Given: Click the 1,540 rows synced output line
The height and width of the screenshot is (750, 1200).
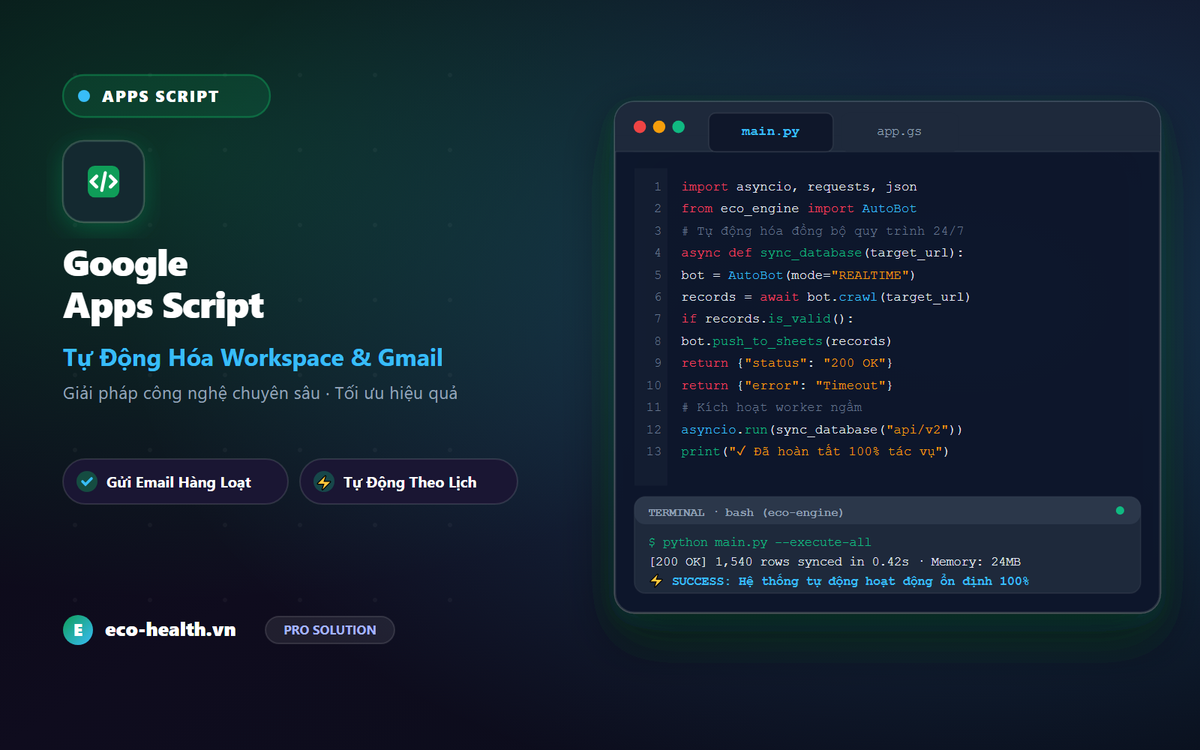Looking at the screenshot, I should click(x=835, y=562).
